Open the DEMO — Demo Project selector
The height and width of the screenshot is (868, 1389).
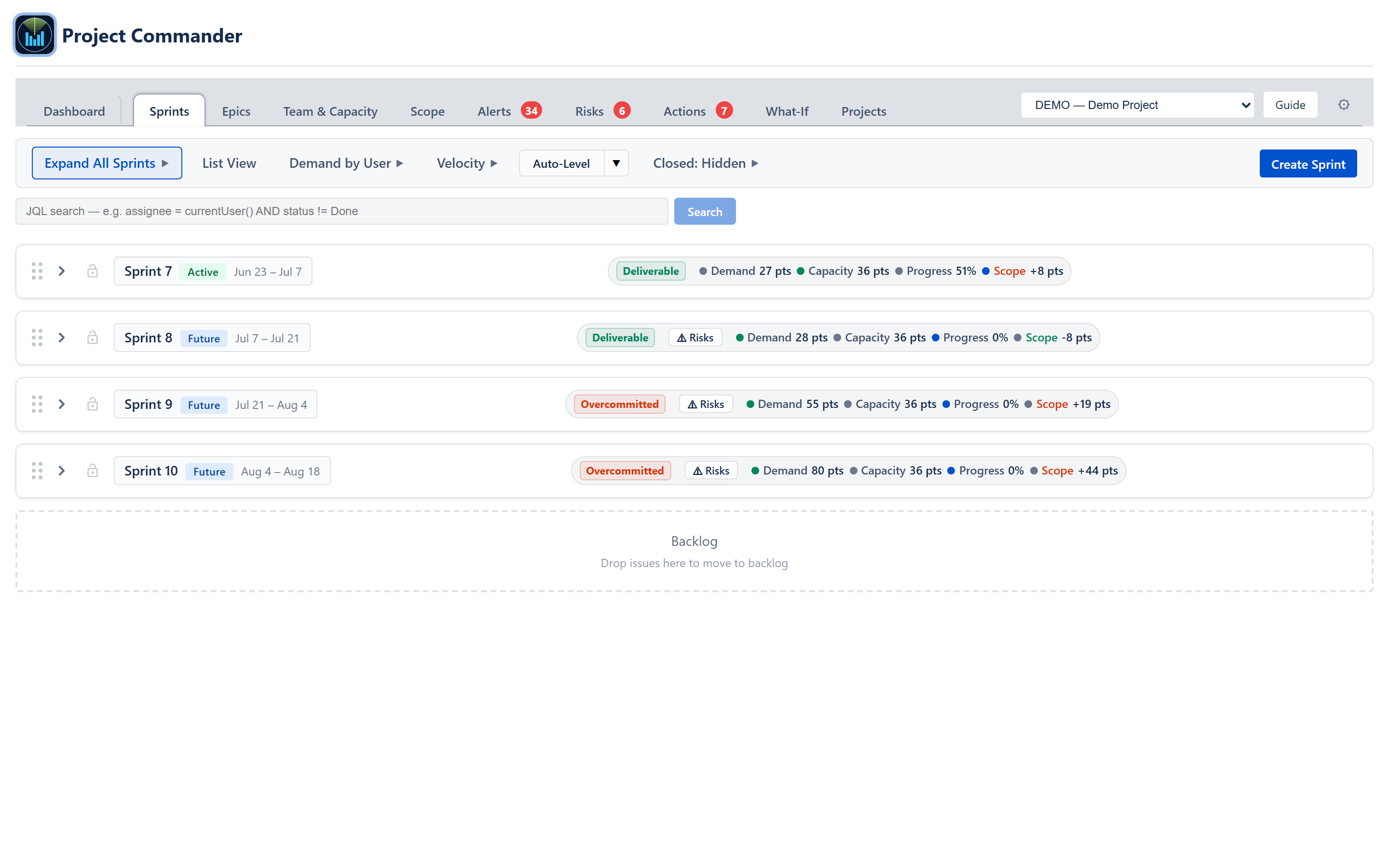[1137, 105]
